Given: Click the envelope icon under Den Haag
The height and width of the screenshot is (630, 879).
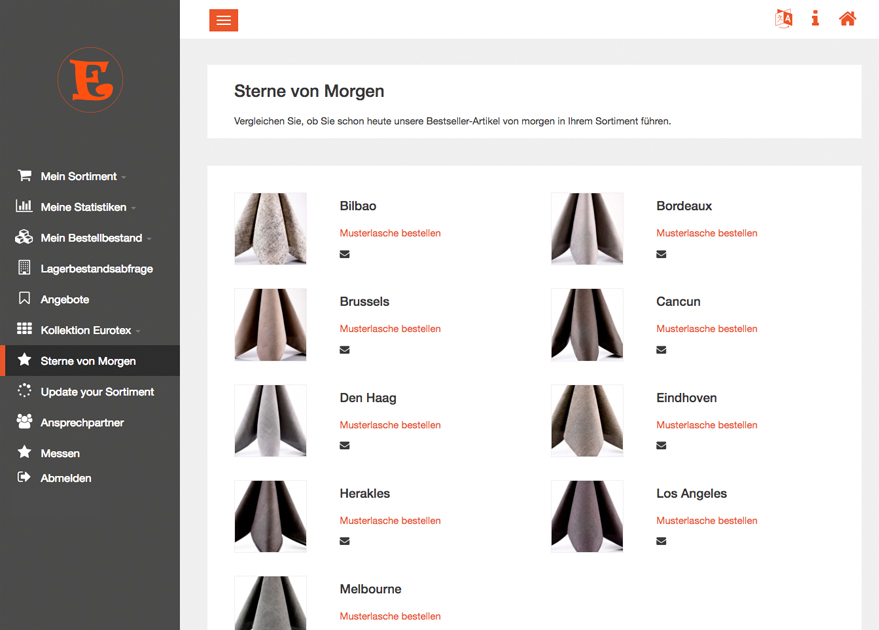Looking at the screenshot, I should 345,446.
